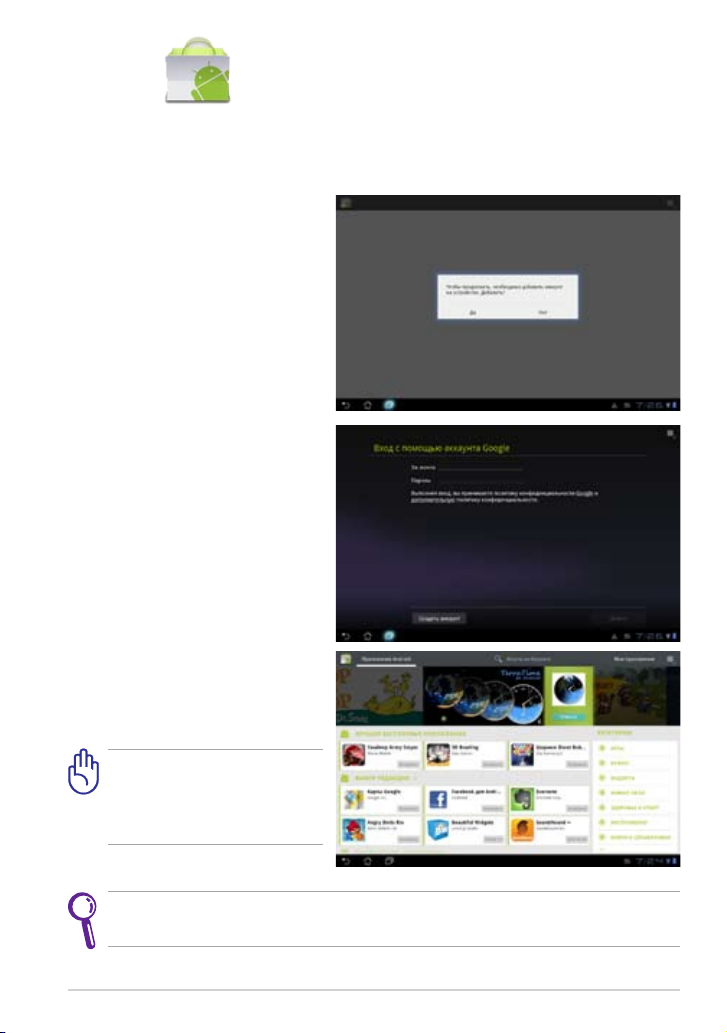Viewport: 727px width, 1033px height.
Task: Choose 'Нет' in the add account dialog
Action: pos(543,312)
